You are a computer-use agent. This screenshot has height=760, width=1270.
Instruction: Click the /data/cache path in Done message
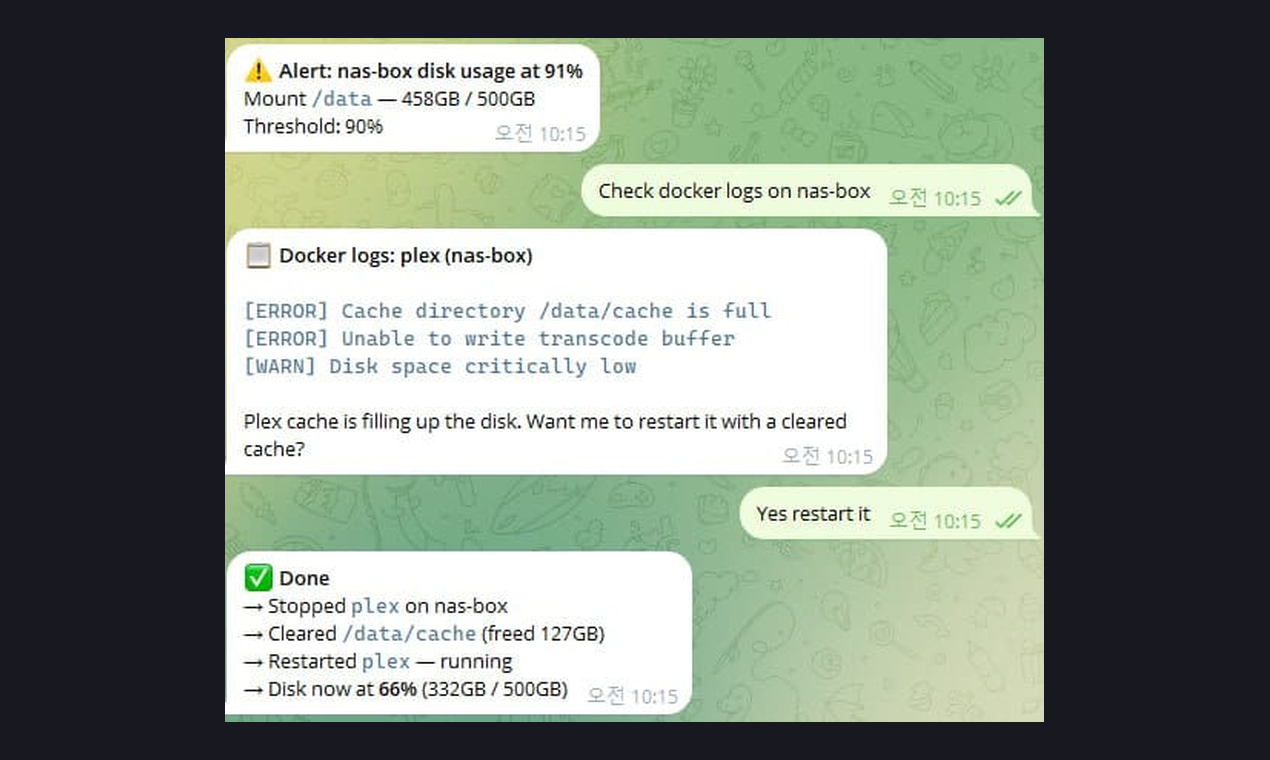(x=409, y=634)
